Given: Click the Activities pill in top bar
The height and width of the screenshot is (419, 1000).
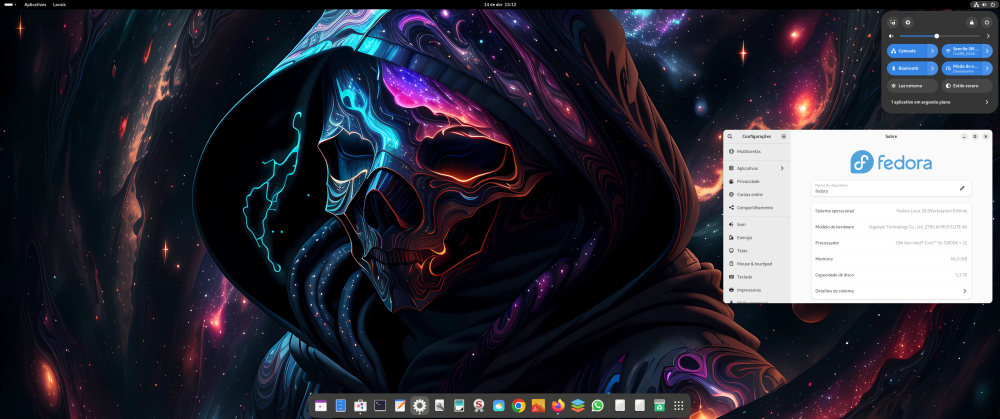Looking at the screenshot, I should (x=10, y=4).
